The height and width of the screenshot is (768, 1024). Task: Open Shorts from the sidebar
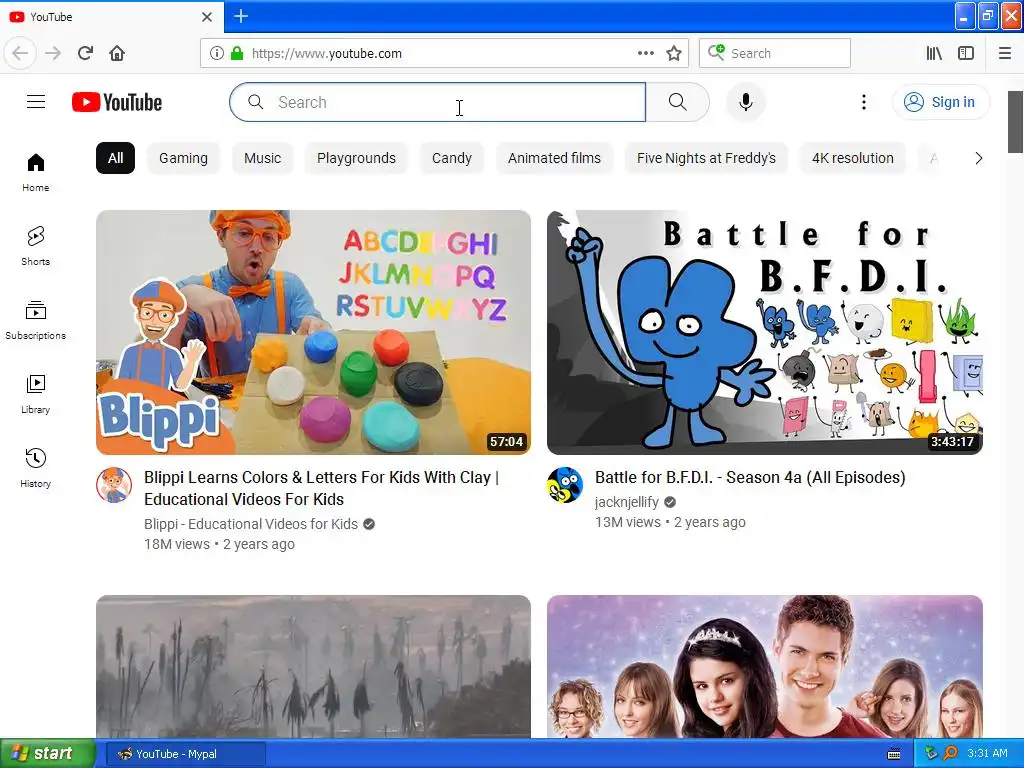(x=36, y=246)
